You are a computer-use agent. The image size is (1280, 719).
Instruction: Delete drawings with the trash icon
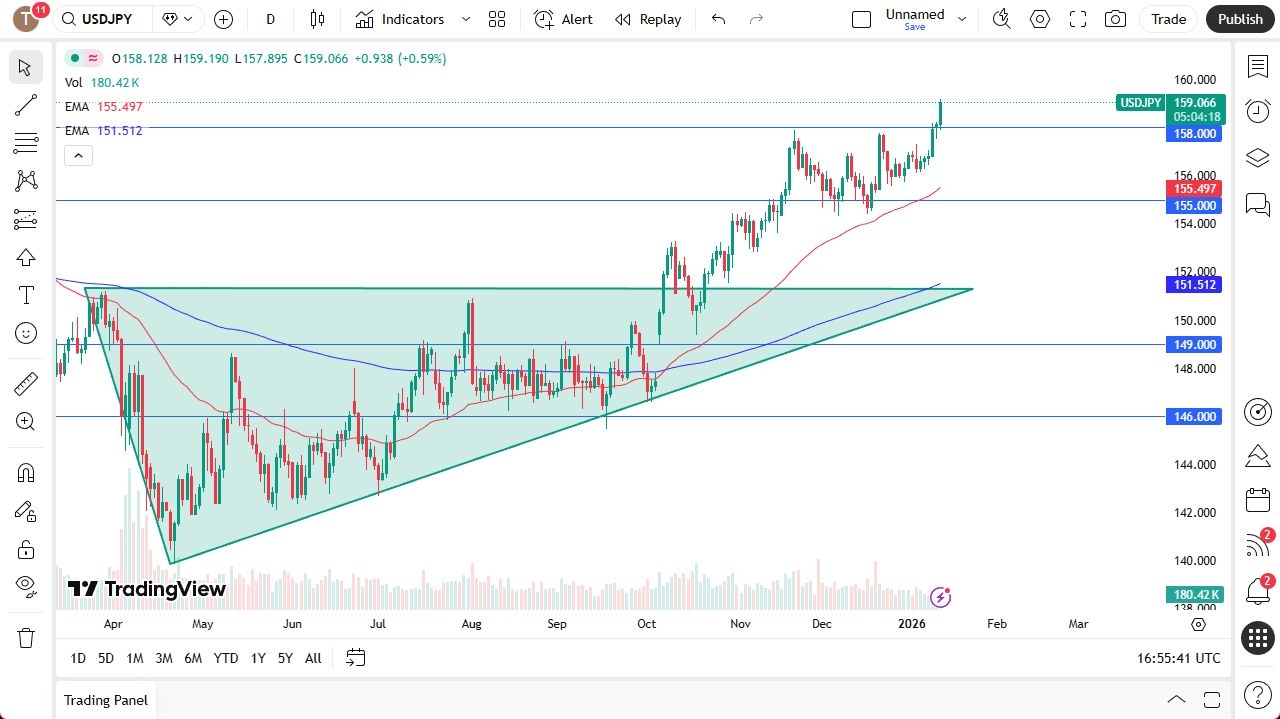click(x=26, y=638)
